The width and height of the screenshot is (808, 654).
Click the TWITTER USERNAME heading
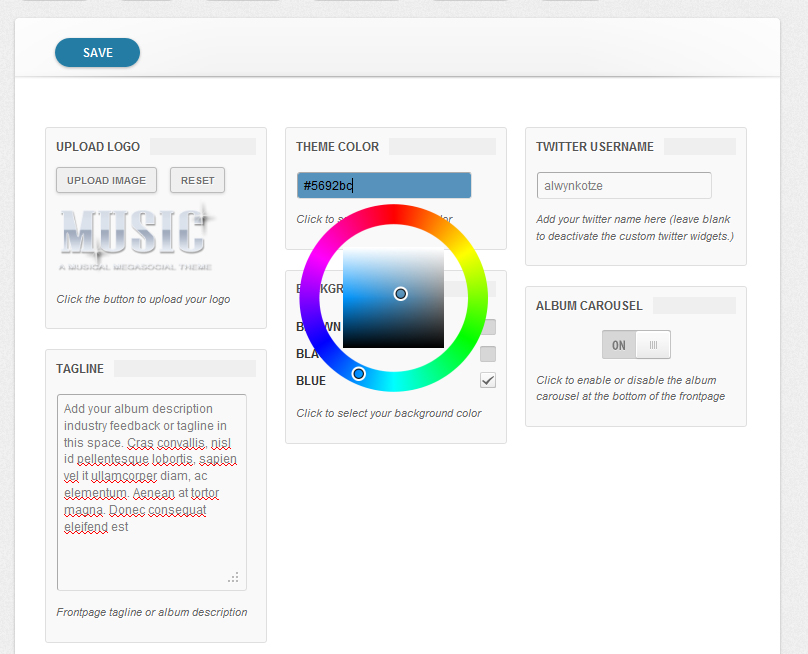595,147
